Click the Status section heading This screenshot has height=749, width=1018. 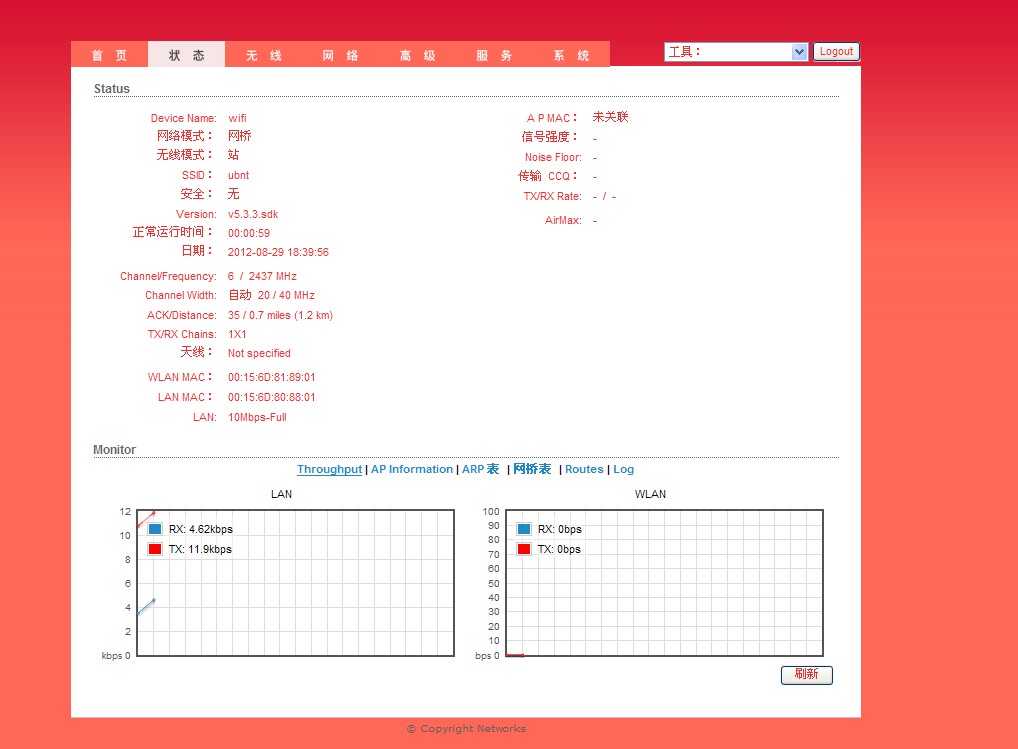click(x=112, y=89)
